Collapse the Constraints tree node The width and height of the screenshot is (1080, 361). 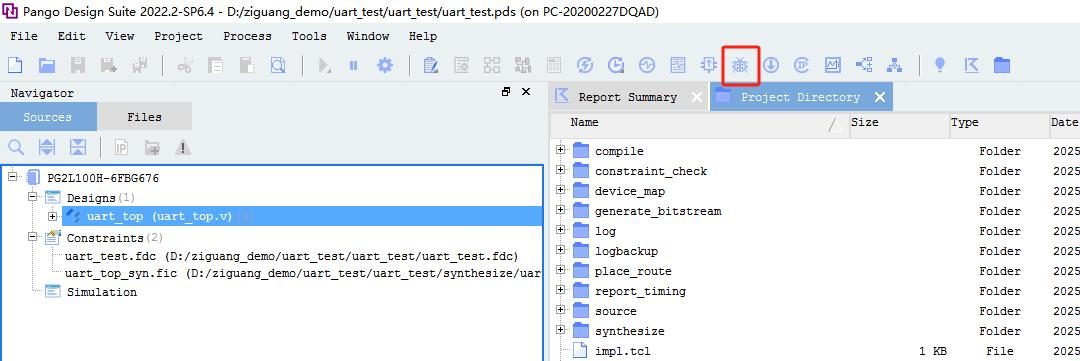[32, 237]
